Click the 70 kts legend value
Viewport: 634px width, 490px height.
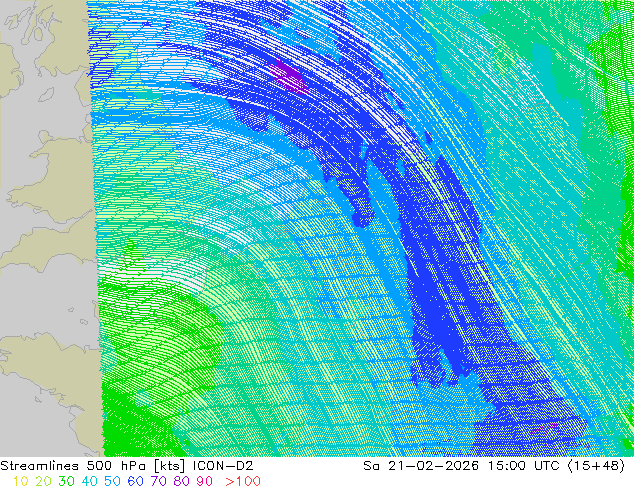[x=158, y=482]
